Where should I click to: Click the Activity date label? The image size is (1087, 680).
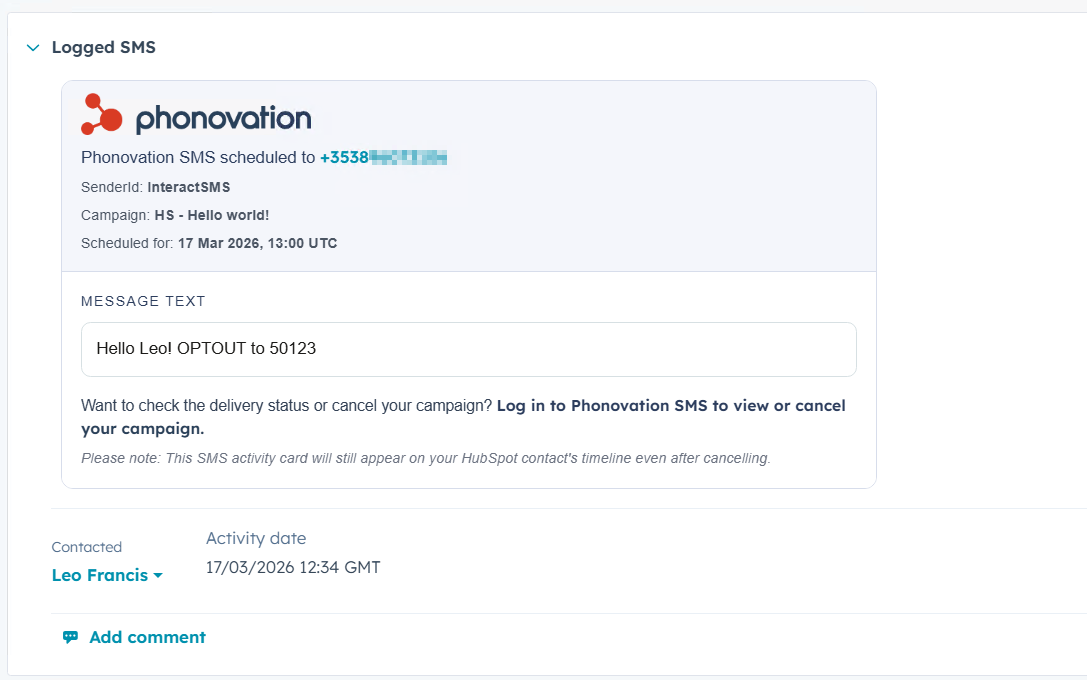tap(256, 539)
